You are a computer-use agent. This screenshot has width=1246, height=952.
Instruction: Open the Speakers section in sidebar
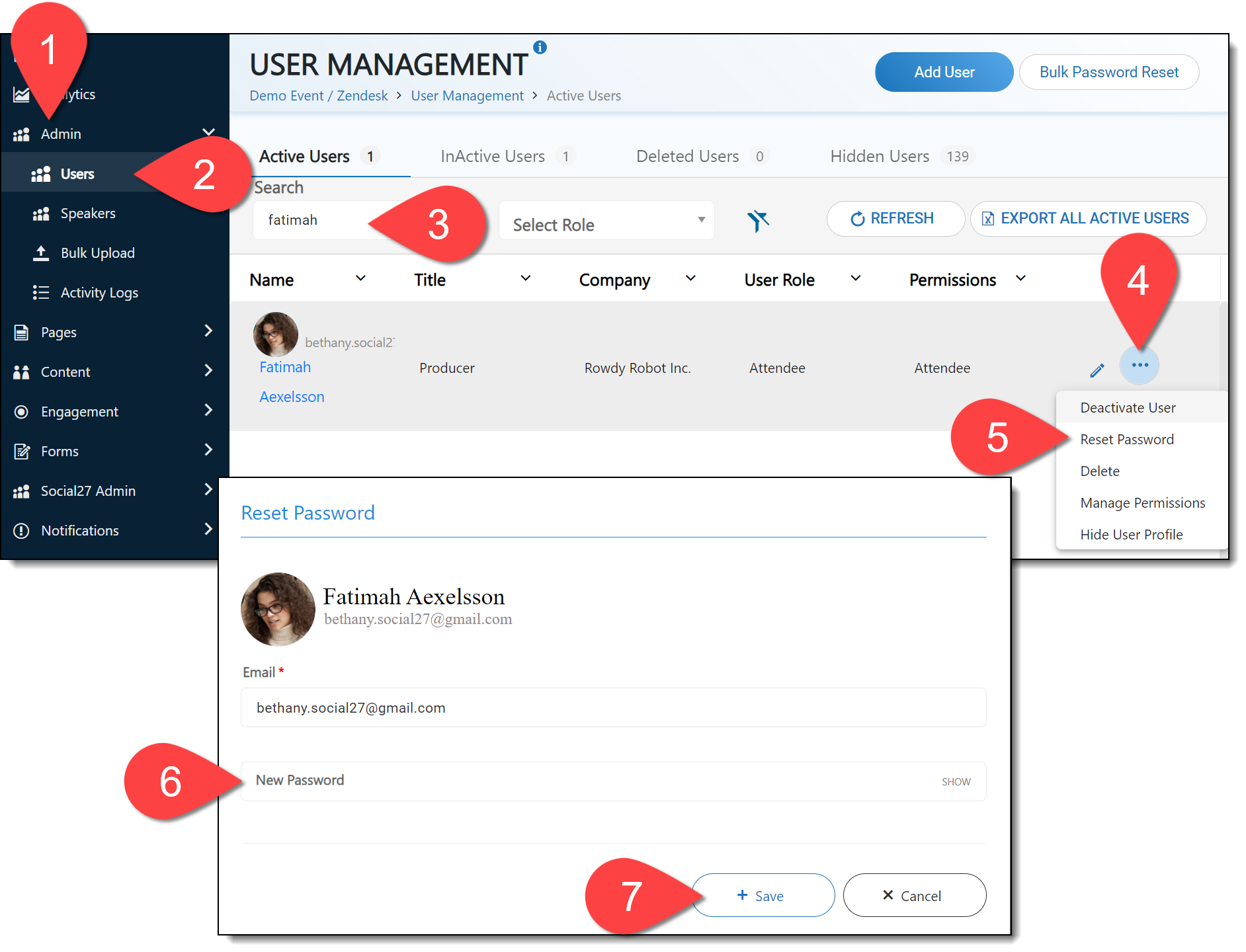[87, 213]
